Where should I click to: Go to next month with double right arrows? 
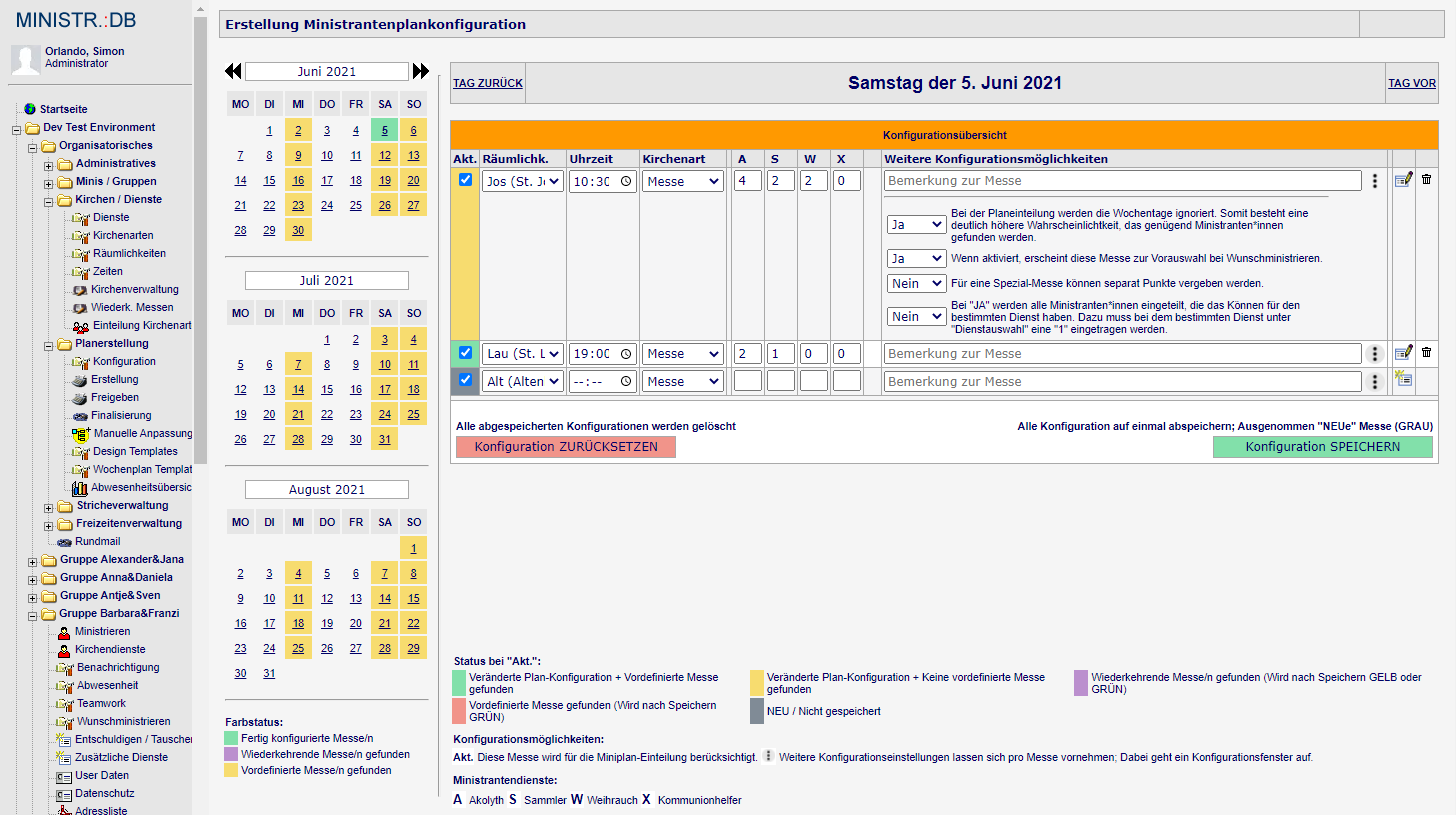(x=421, y=71)
